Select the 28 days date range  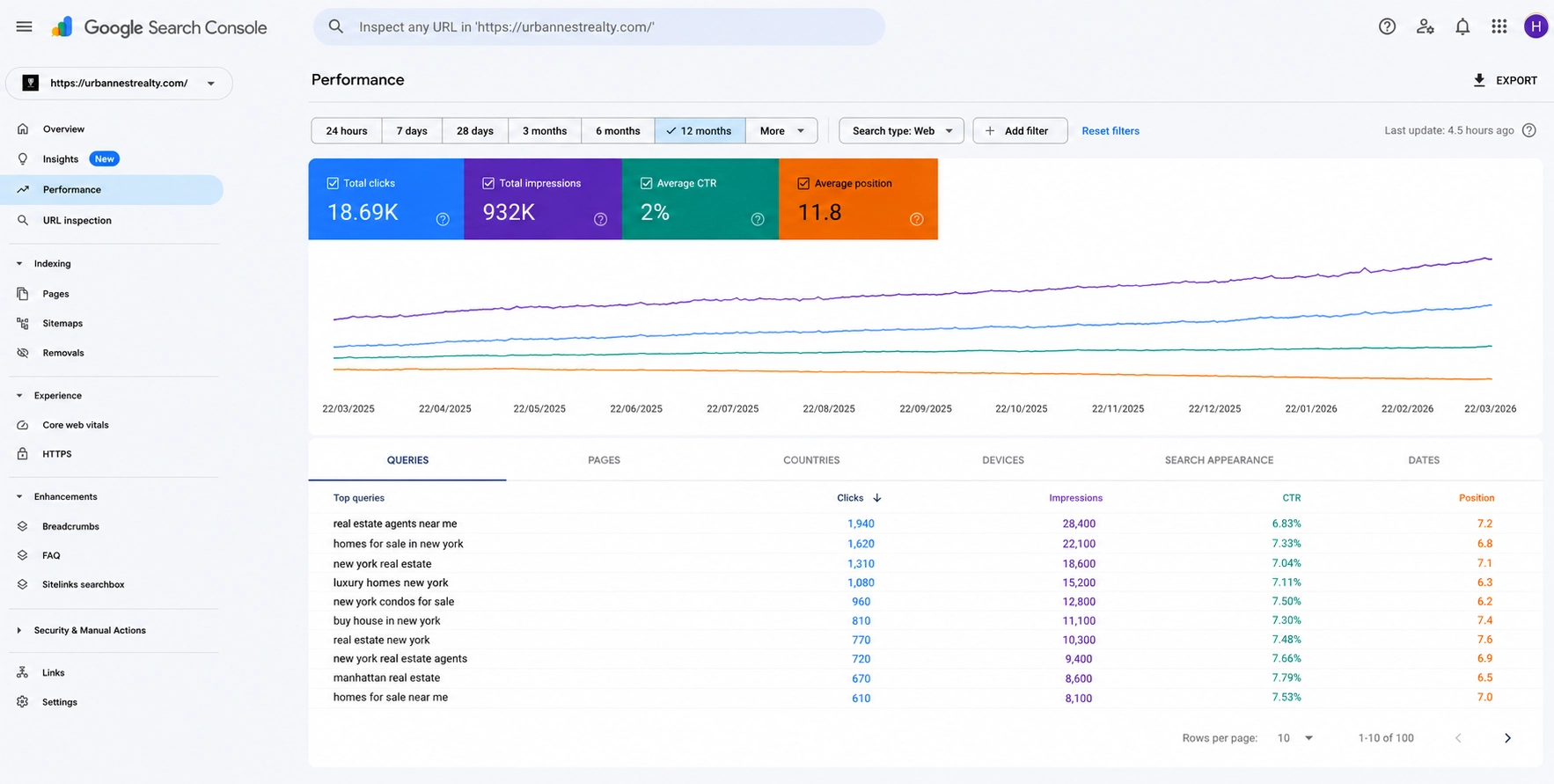[x=475, y=131]
